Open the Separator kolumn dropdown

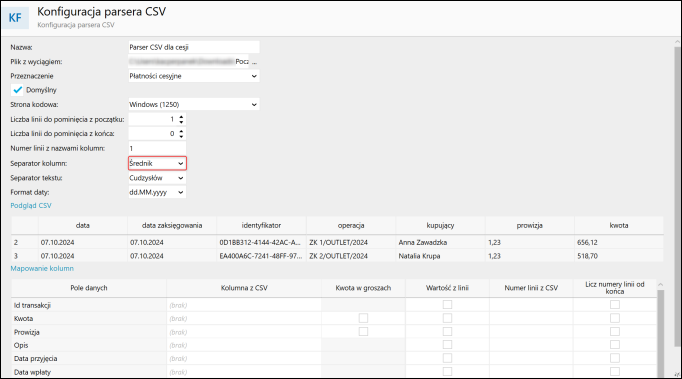(x=157, y=163)
